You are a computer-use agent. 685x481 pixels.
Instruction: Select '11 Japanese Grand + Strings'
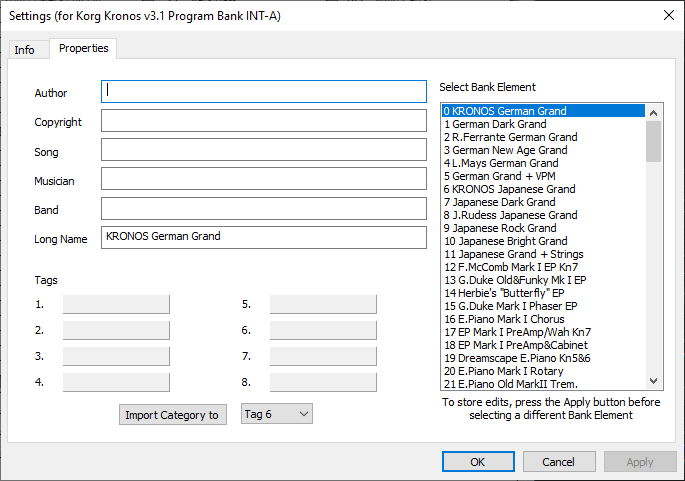pos(543,254)
